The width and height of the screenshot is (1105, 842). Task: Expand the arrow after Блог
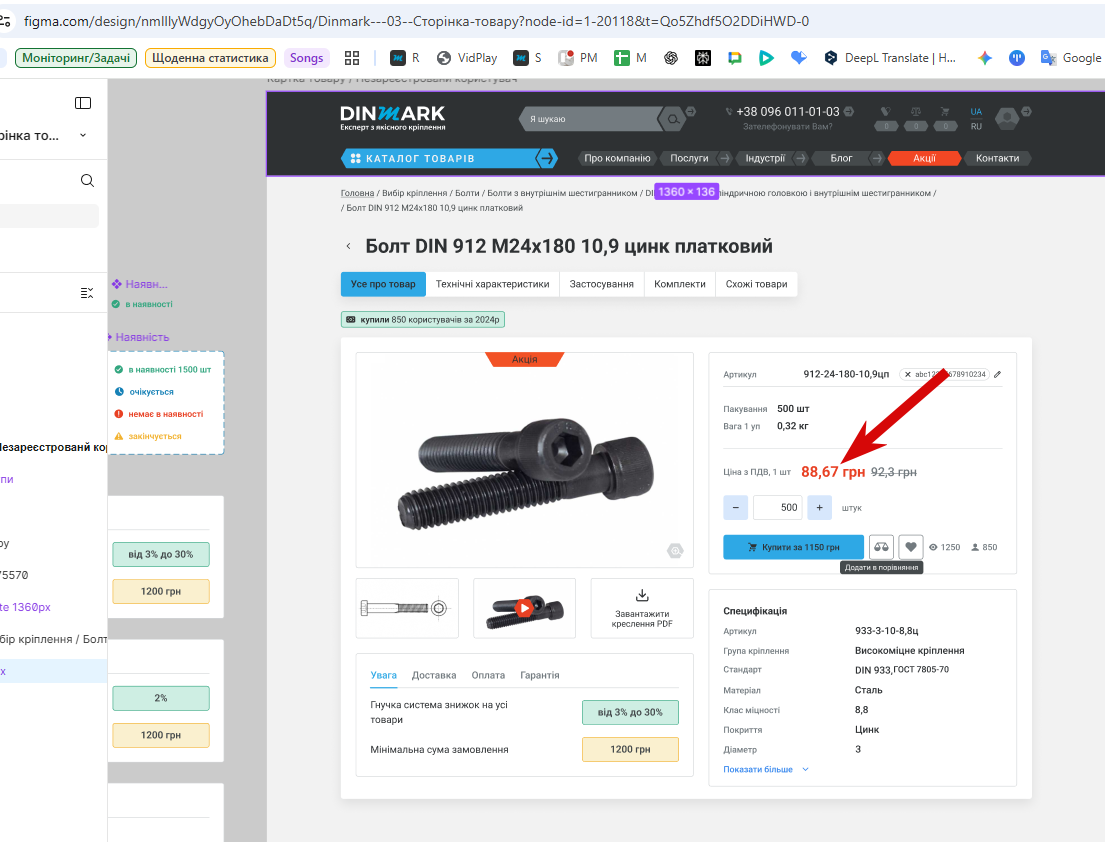pyautogui.click(x=877, y=159)
